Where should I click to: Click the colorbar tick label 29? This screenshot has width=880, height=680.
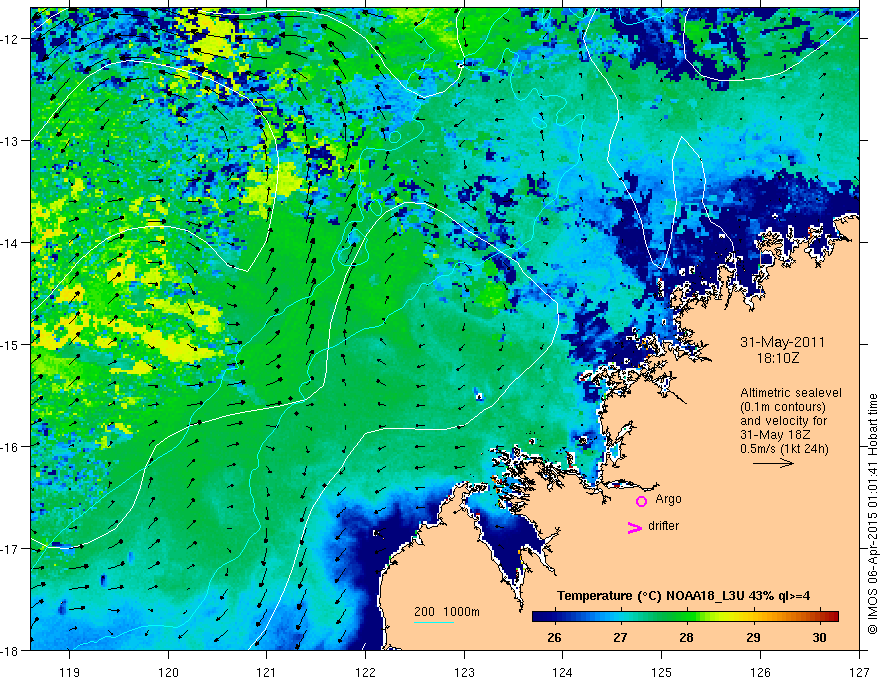pos(753,638)
